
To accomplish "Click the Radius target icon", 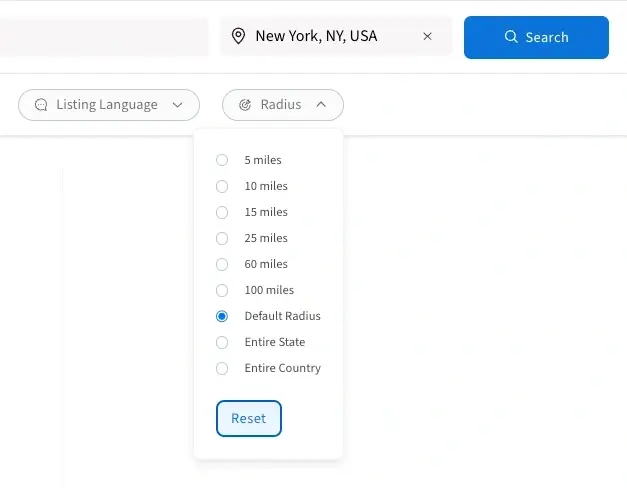I will pyautogui.click(x=245, y=105).
